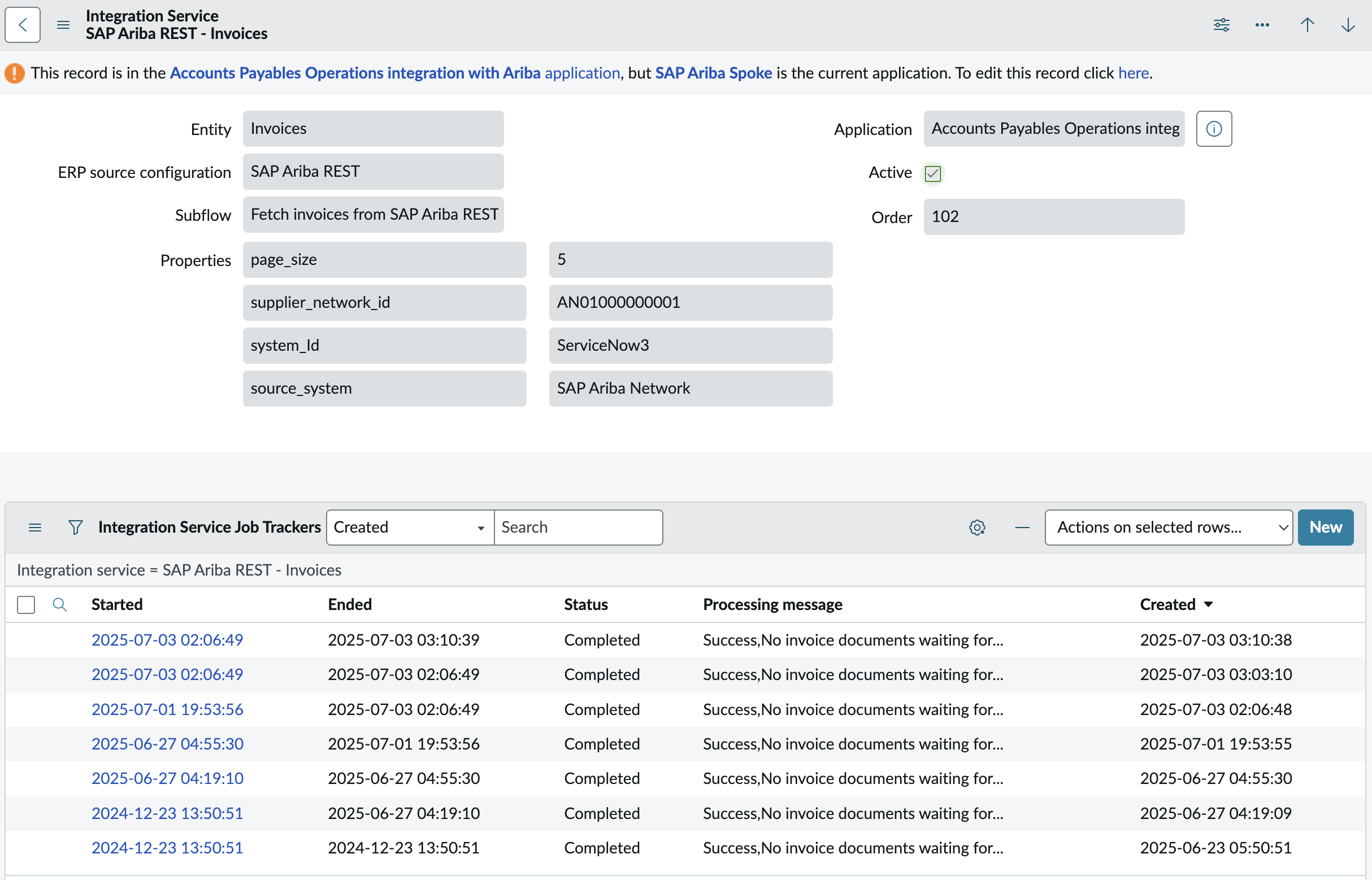Toggle the list filter funnel icon
The height and width of the screenshot is (880, 1372).
[x=76, y=528]
